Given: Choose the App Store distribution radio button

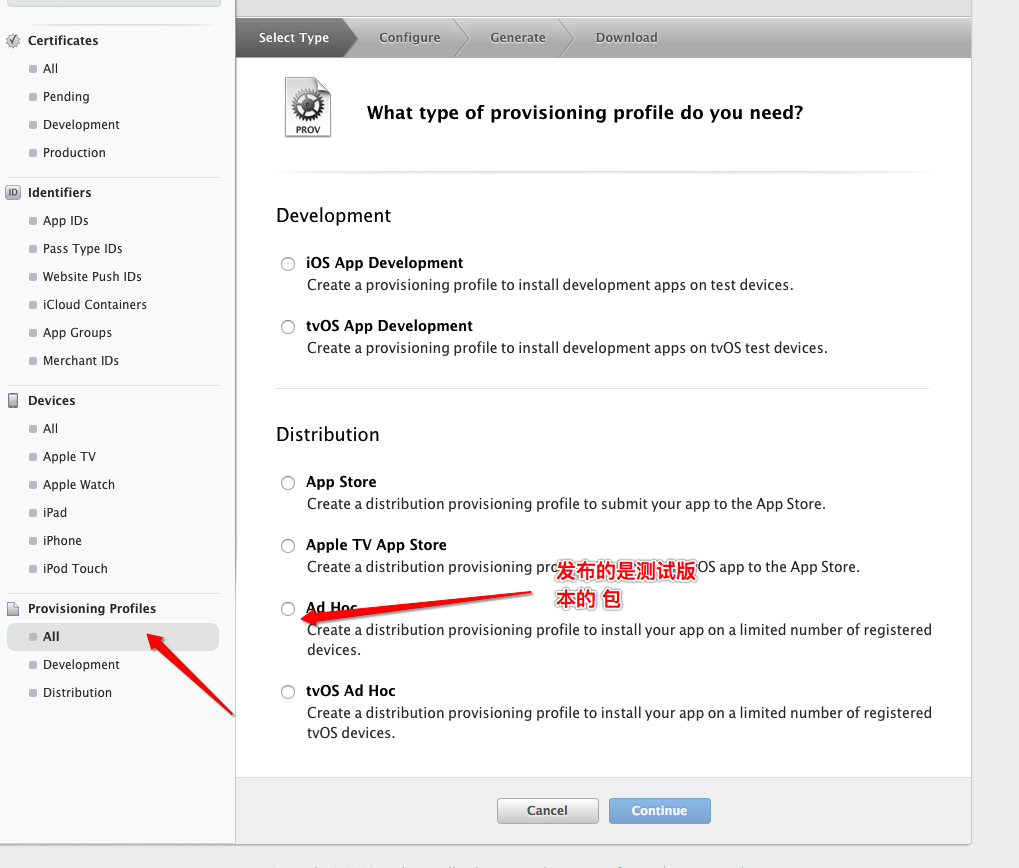Looking at the screenshot, I should coord(288,483).
